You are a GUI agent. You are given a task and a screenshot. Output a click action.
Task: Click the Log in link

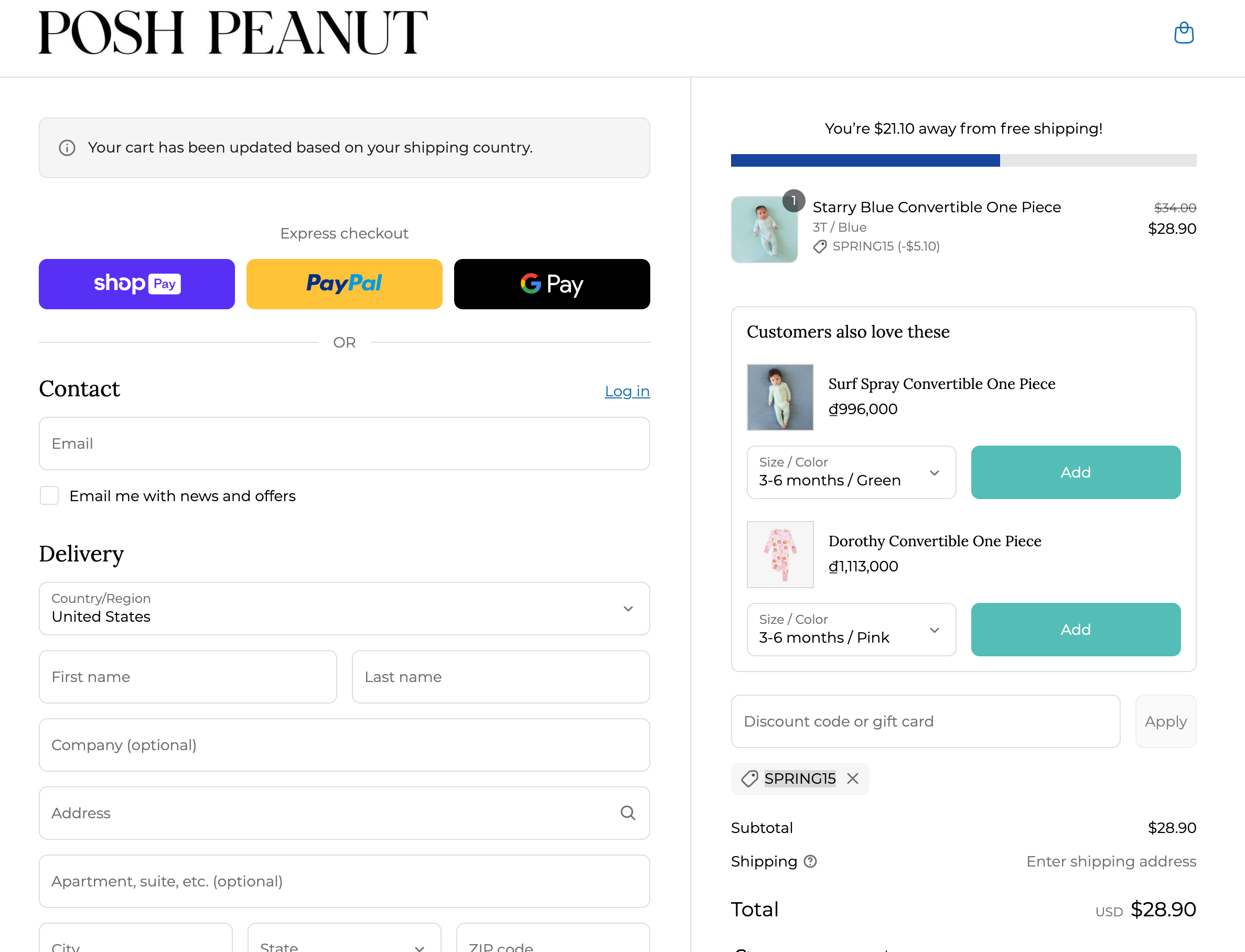click(627, 391)
